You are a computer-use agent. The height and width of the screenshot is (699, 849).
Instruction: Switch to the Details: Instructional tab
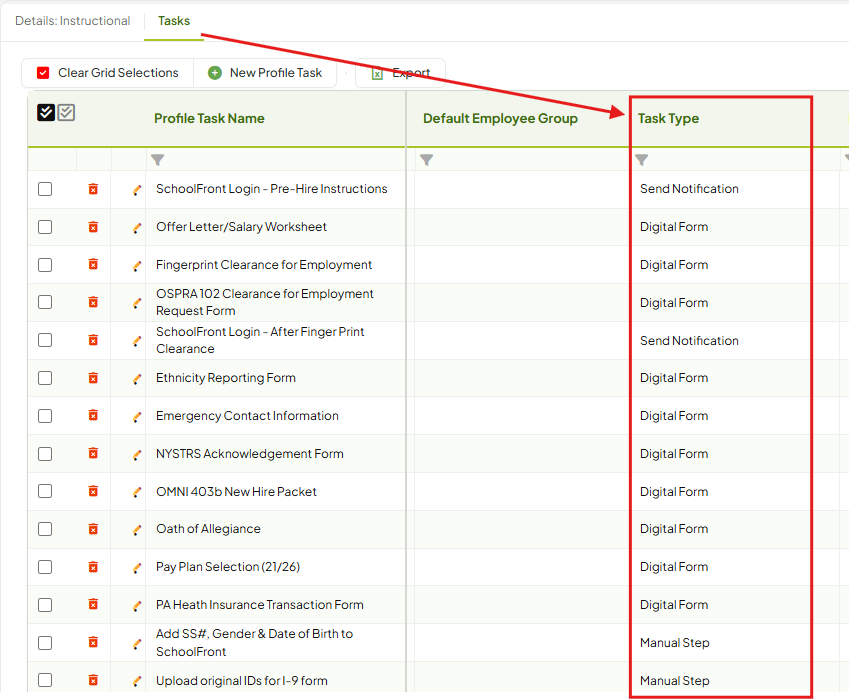pyautogui.click(x=73, y=21)
